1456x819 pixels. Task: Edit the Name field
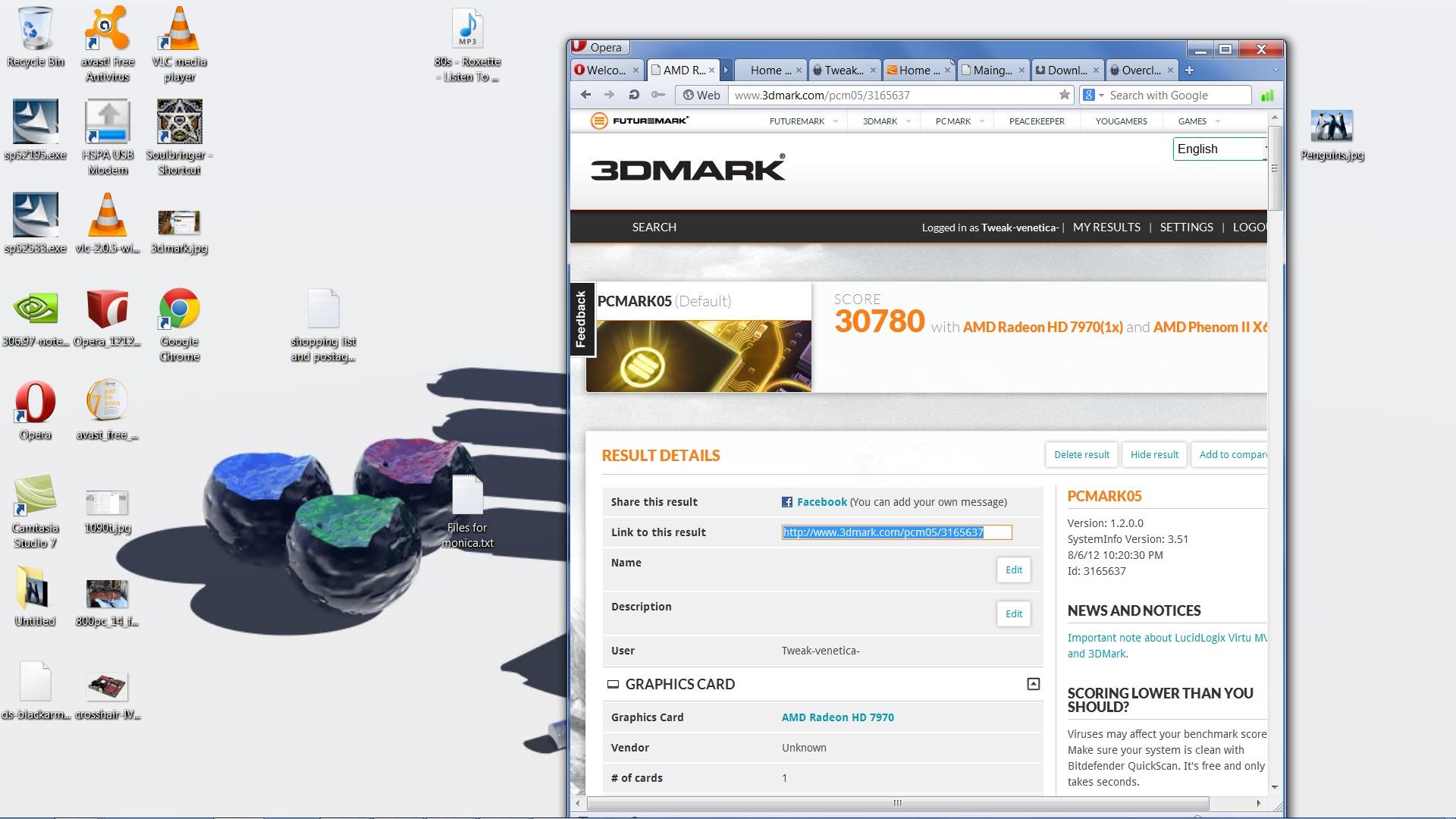[1013, 570]
